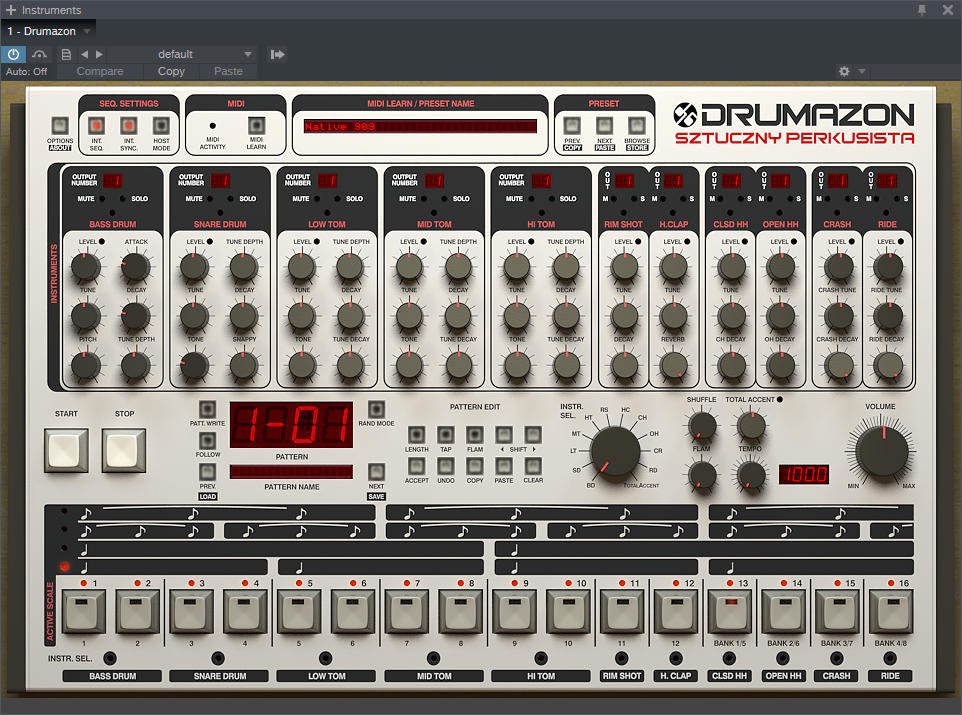Click the Pattern Name display
Image resolution: width=962 pixels, height=715 pixels.
[291, 471]
